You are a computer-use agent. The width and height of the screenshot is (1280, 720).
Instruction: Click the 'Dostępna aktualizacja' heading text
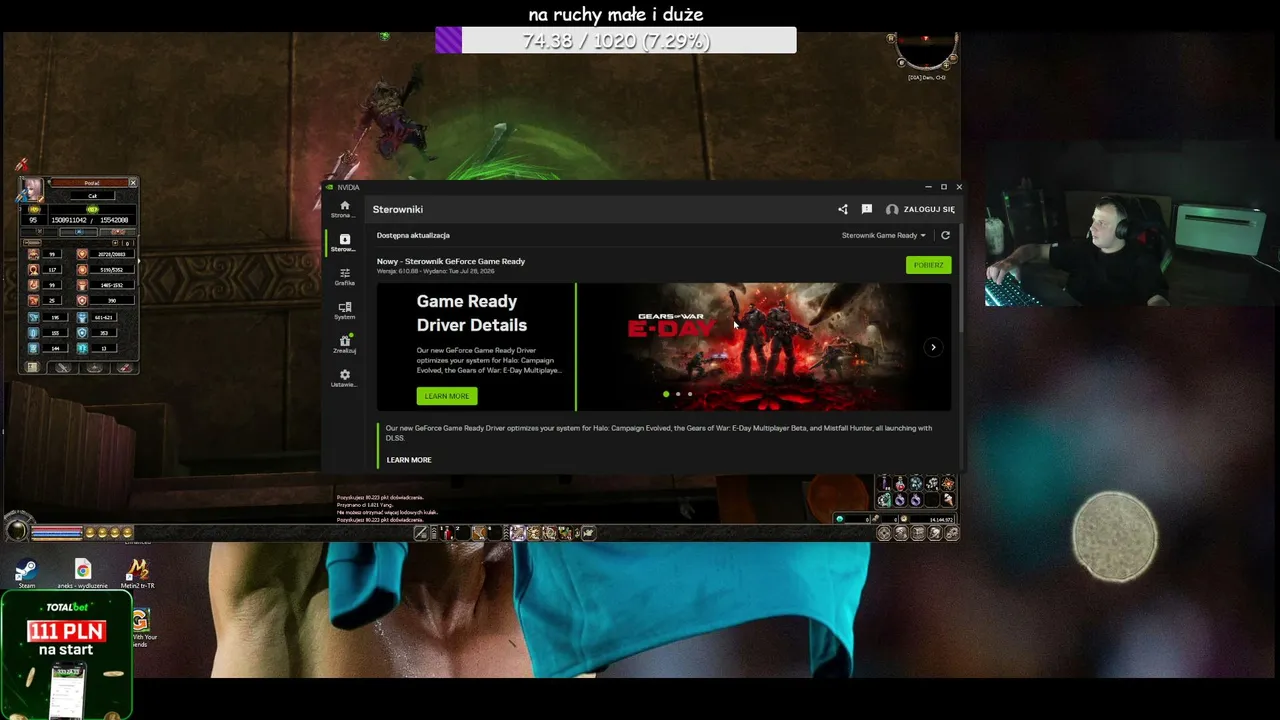click(x=413, y=236)
